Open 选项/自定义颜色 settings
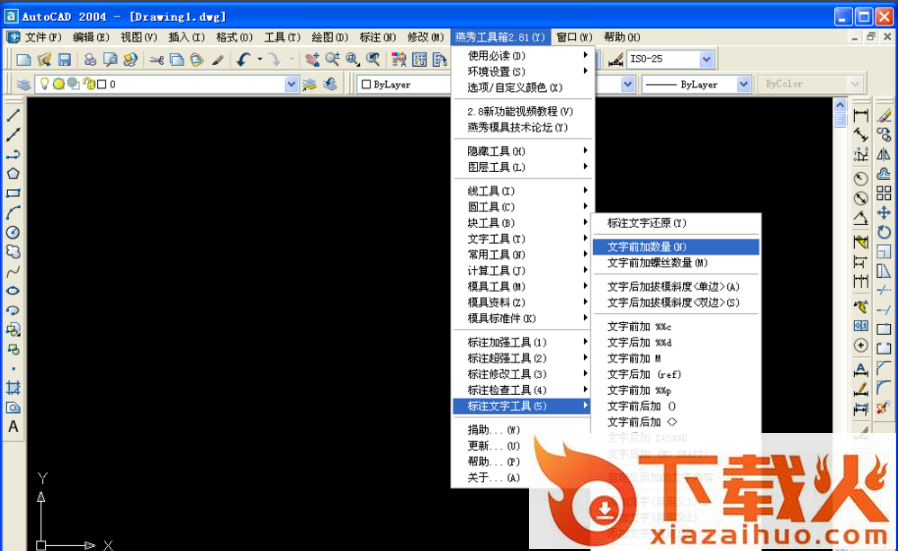898x551 pixels. [x=523, y=88]
